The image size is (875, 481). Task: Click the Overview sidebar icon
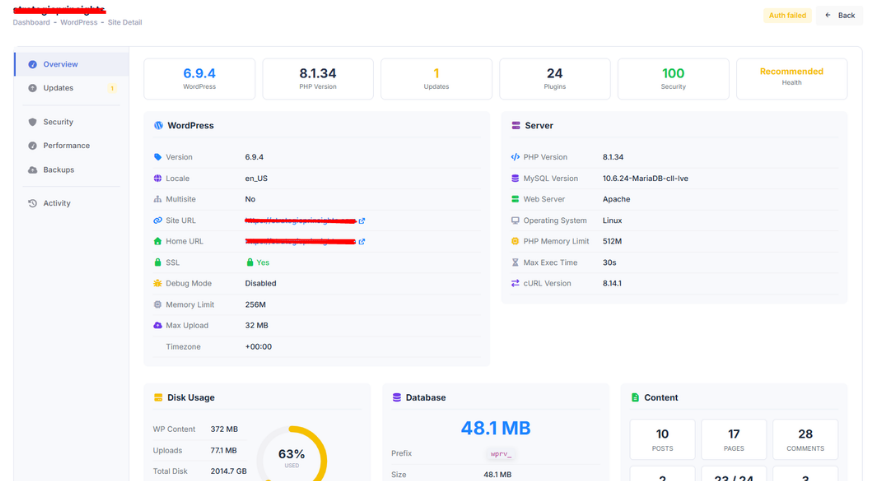tap(32, 64)
